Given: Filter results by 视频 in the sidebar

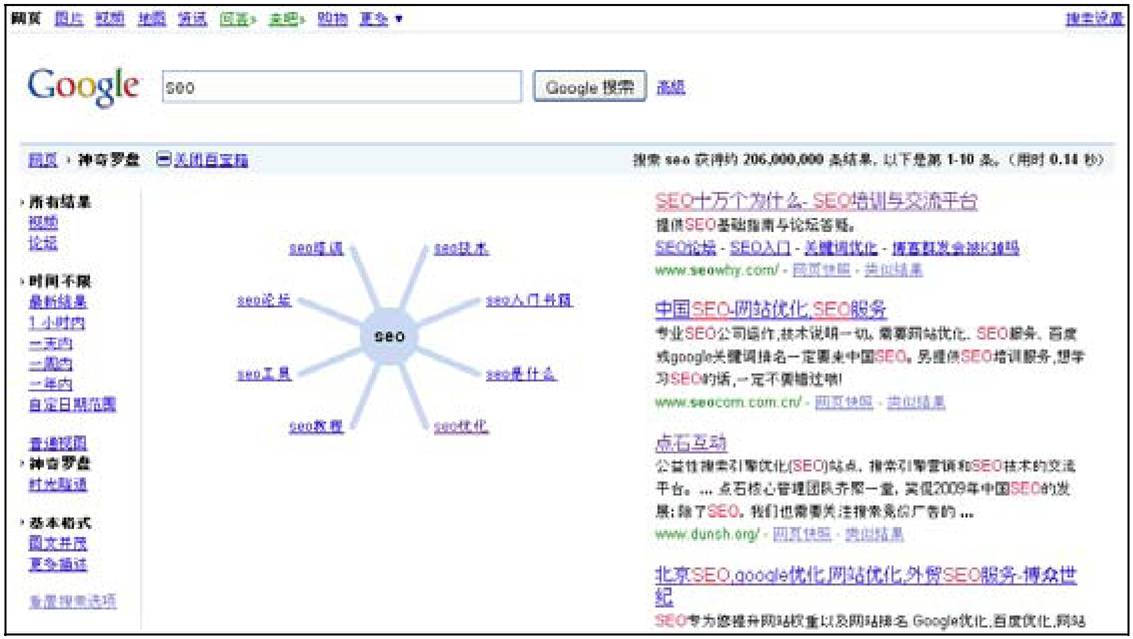Looking at the screenshot, I should pyautogui.click(x=43, y=222).
